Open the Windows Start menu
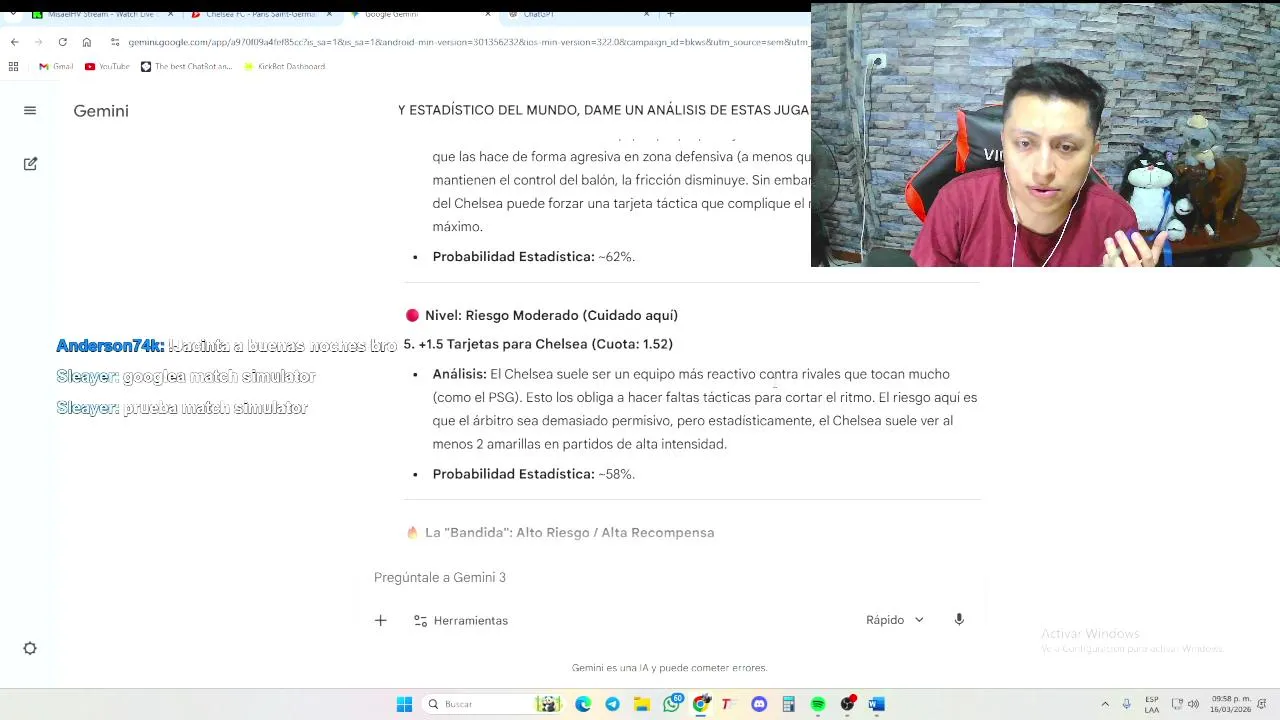The height and width of the screenshot is (720, 1280). 404,704
